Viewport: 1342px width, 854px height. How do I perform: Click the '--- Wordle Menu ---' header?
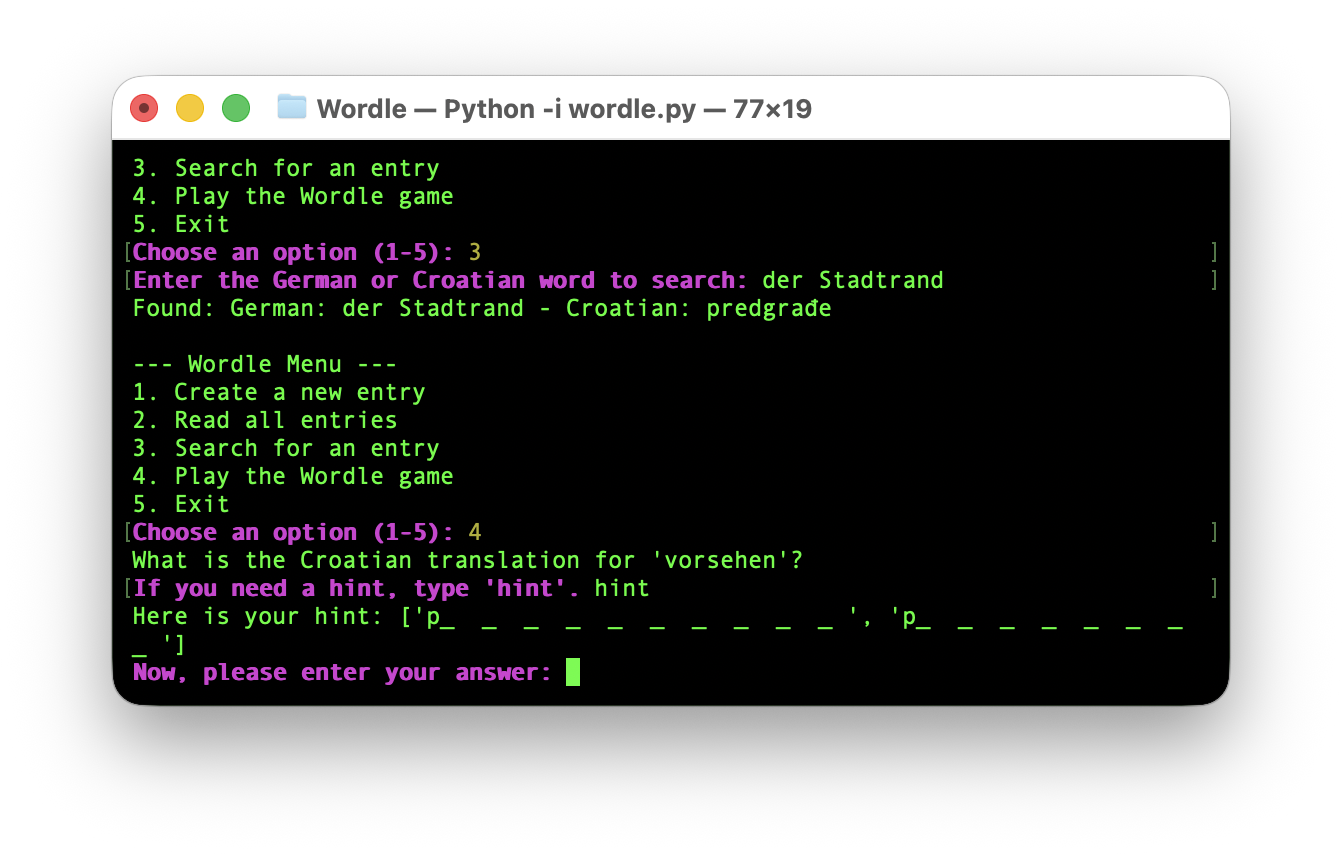point(265,364)
